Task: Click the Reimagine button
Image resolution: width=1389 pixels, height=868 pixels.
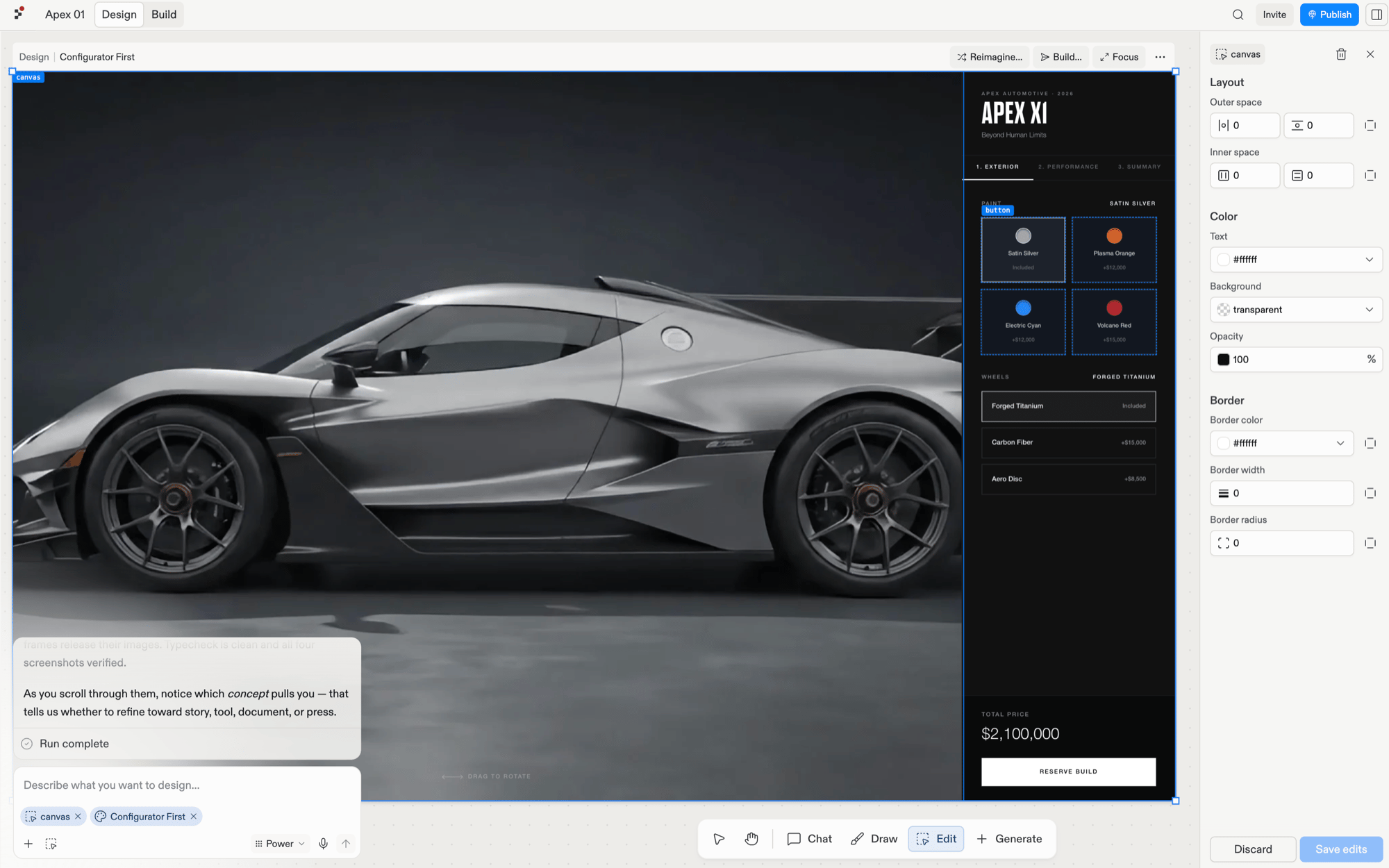Action: 990,57
